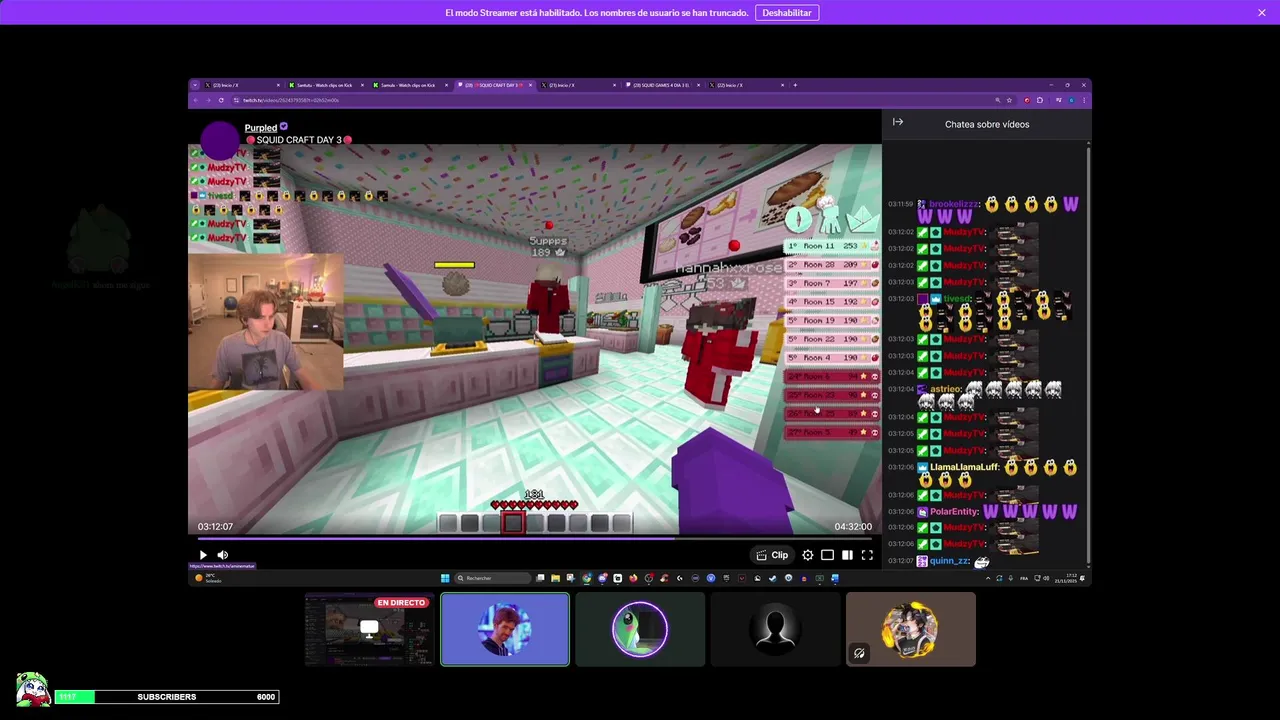Click the green mascot icon by subscribers bar
The width and height of the screenshot is (1280, 720).
point(33,689)
